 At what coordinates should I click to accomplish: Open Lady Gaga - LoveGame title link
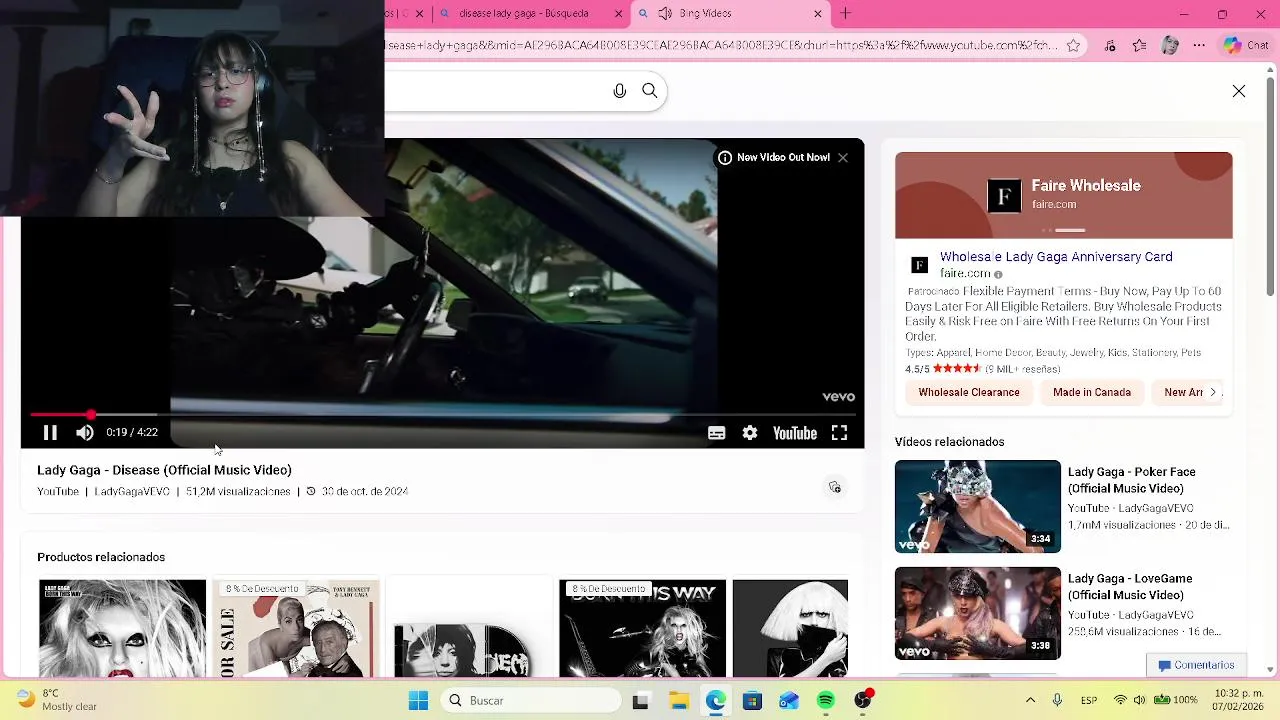click(1130, 587)
